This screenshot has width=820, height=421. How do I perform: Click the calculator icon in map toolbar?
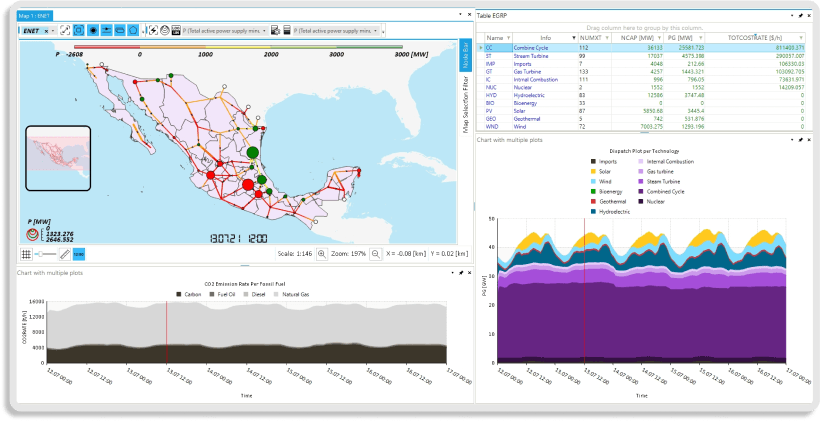pos(288,31)
